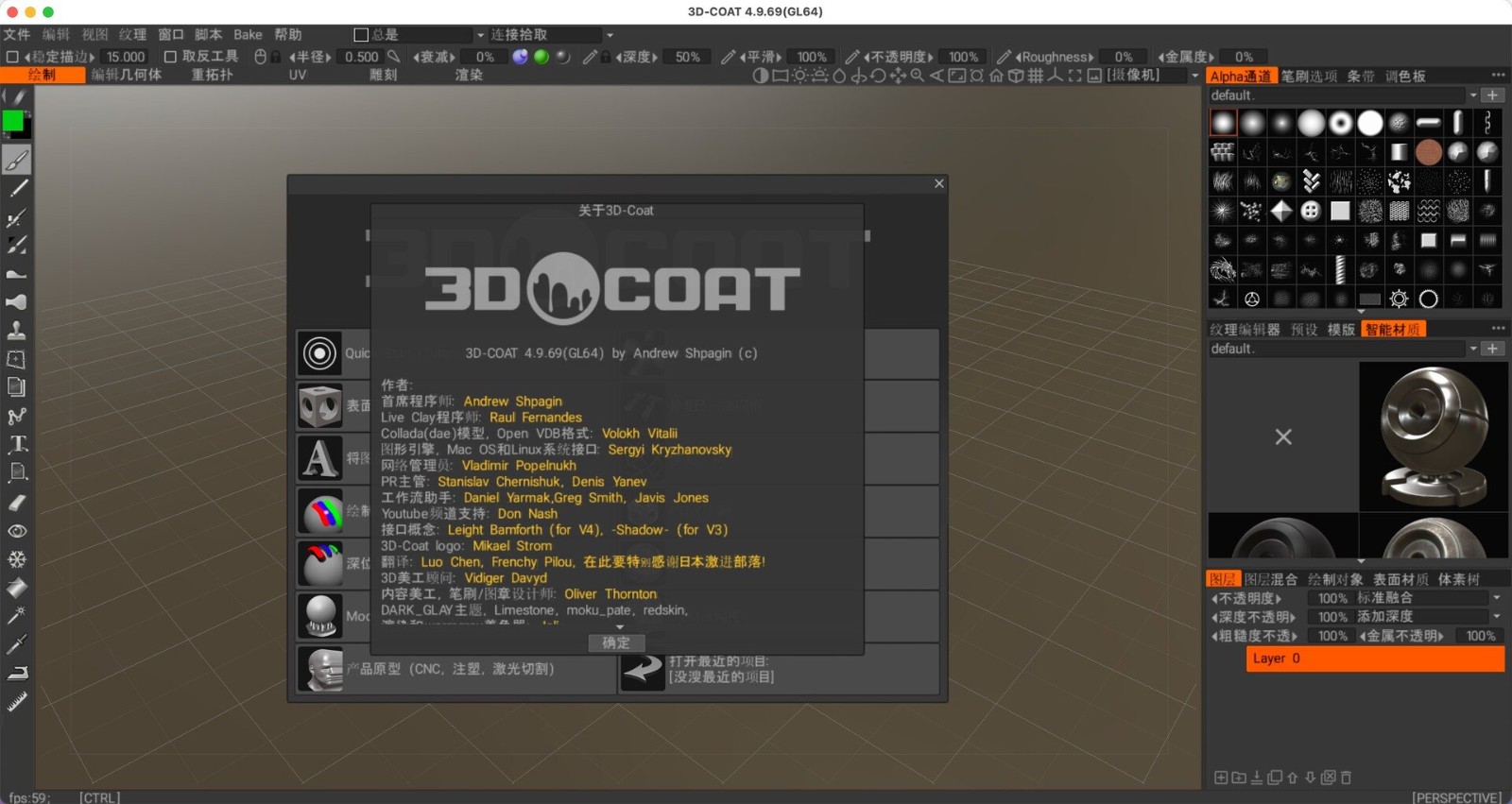
Task: Check the 总是 checkbox
Action: pyautogui.click(x=361, y=35)
